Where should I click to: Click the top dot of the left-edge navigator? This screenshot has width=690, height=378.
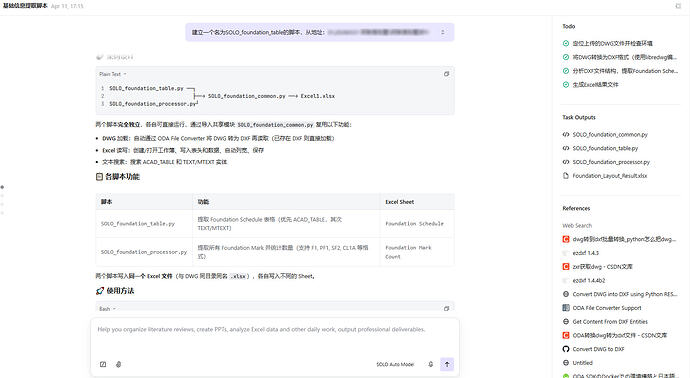point(2,187)
